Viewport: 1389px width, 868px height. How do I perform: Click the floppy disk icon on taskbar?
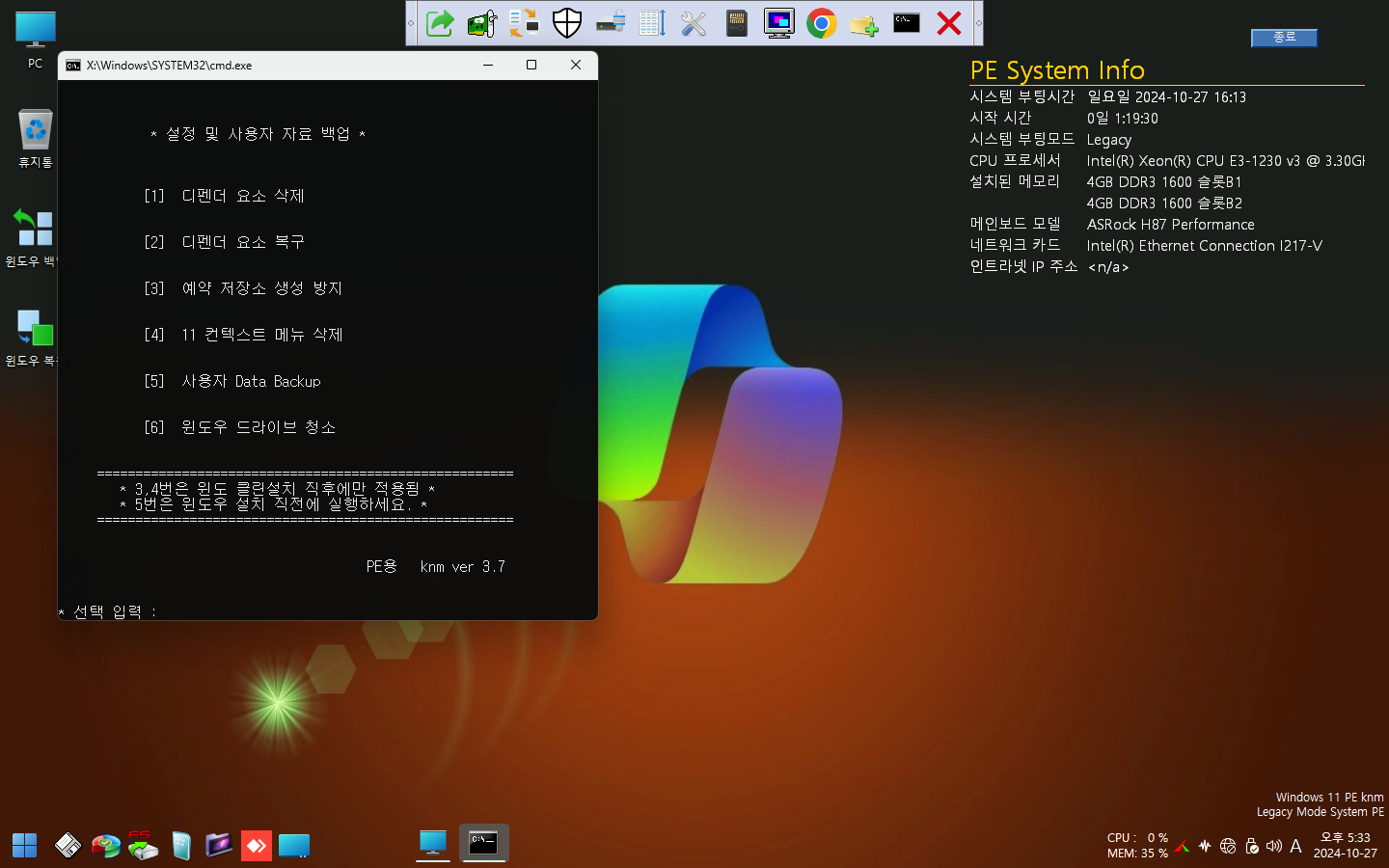coord(68,845)
